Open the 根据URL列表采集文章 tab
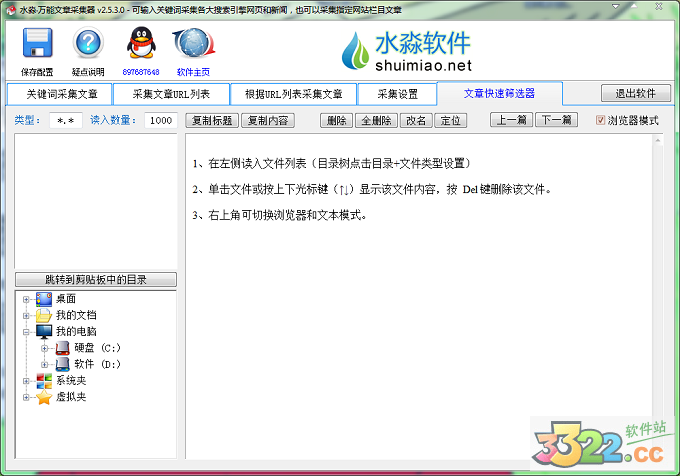 pyautogui.click(x=294, y=94)
